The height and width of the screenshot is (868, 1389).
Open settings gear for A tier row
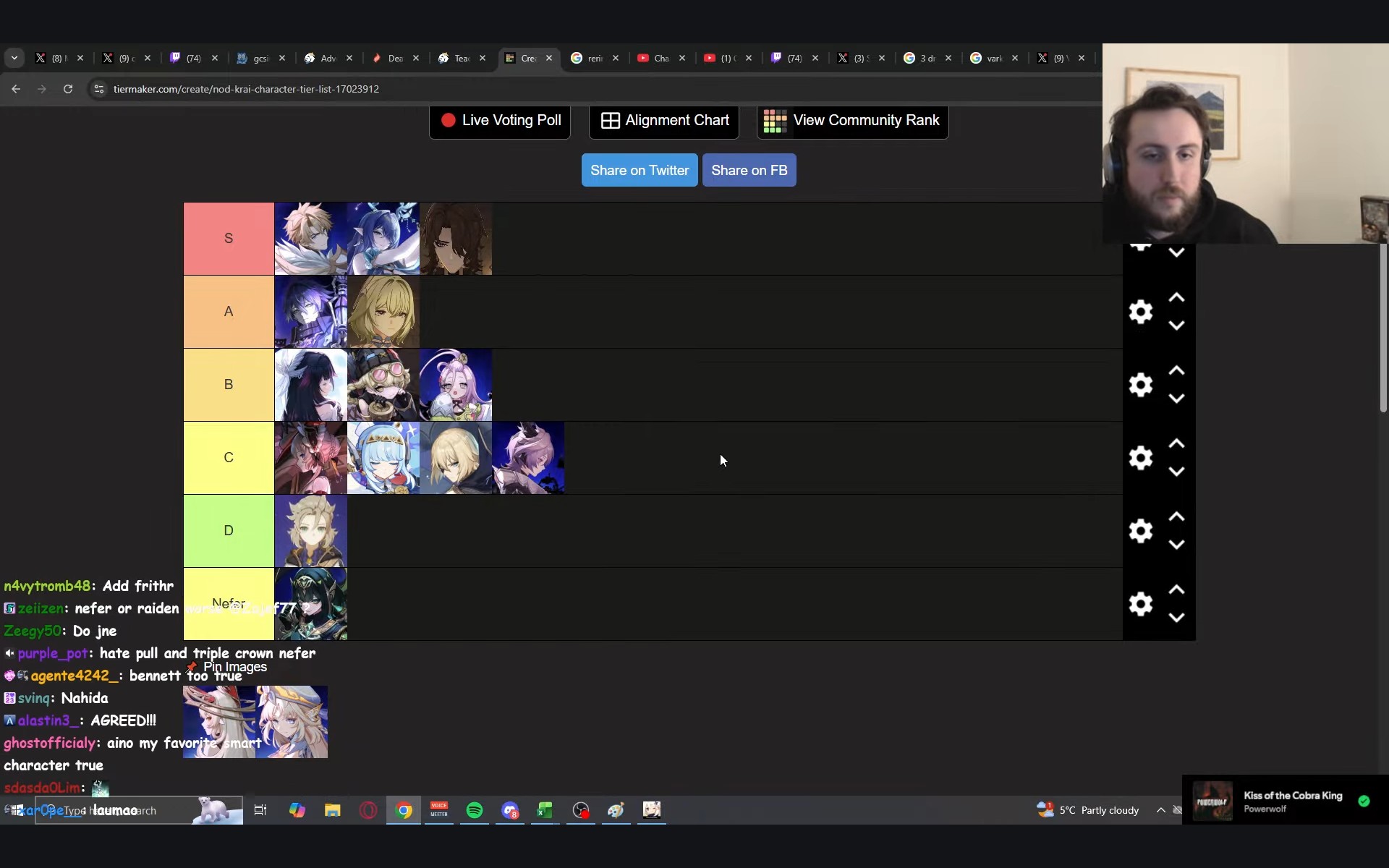[1140, 312]
